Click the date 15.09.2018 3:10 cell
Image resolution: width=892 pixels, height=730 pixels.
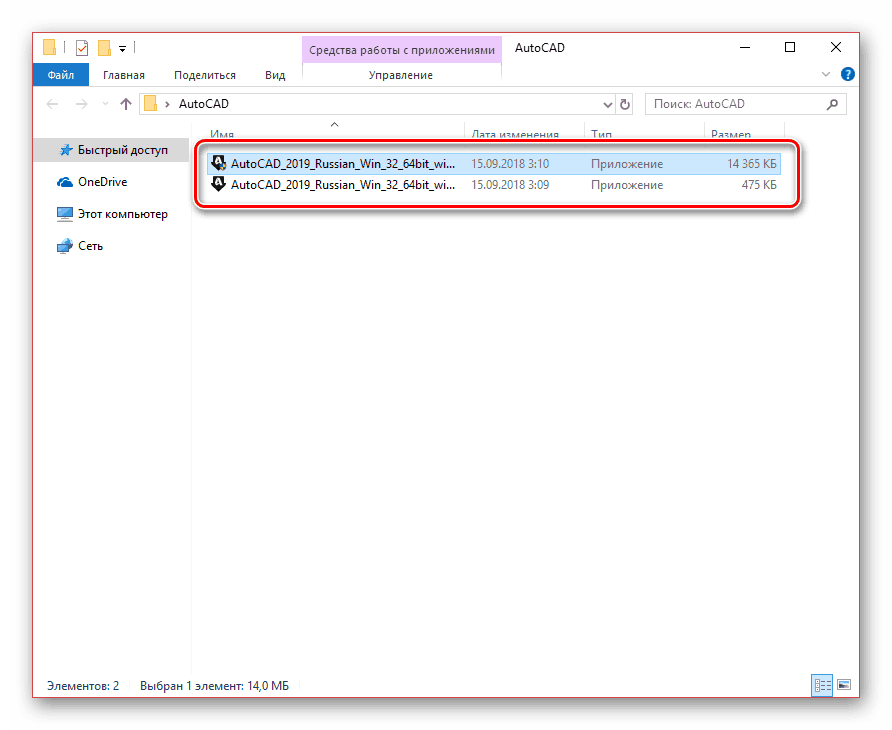[510, 164]
